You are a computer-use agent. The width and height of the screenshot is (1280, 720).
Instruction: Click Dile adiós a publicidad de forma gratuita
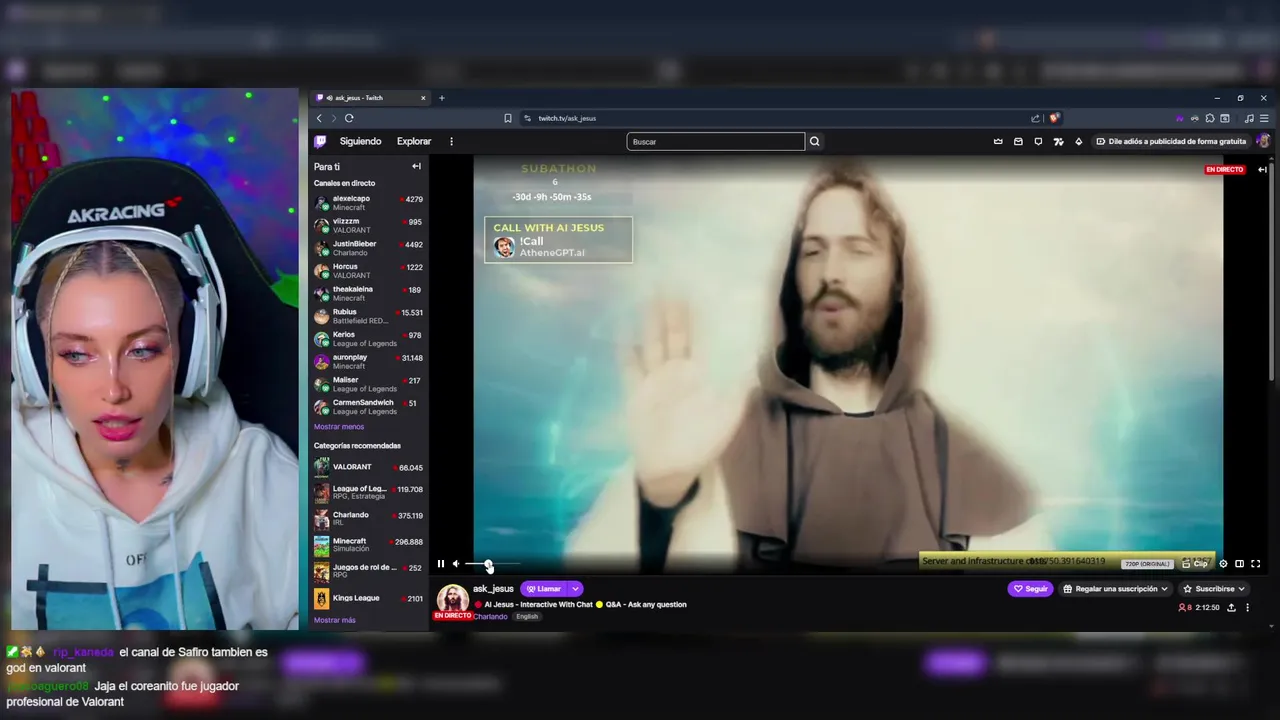(1171, 141)
